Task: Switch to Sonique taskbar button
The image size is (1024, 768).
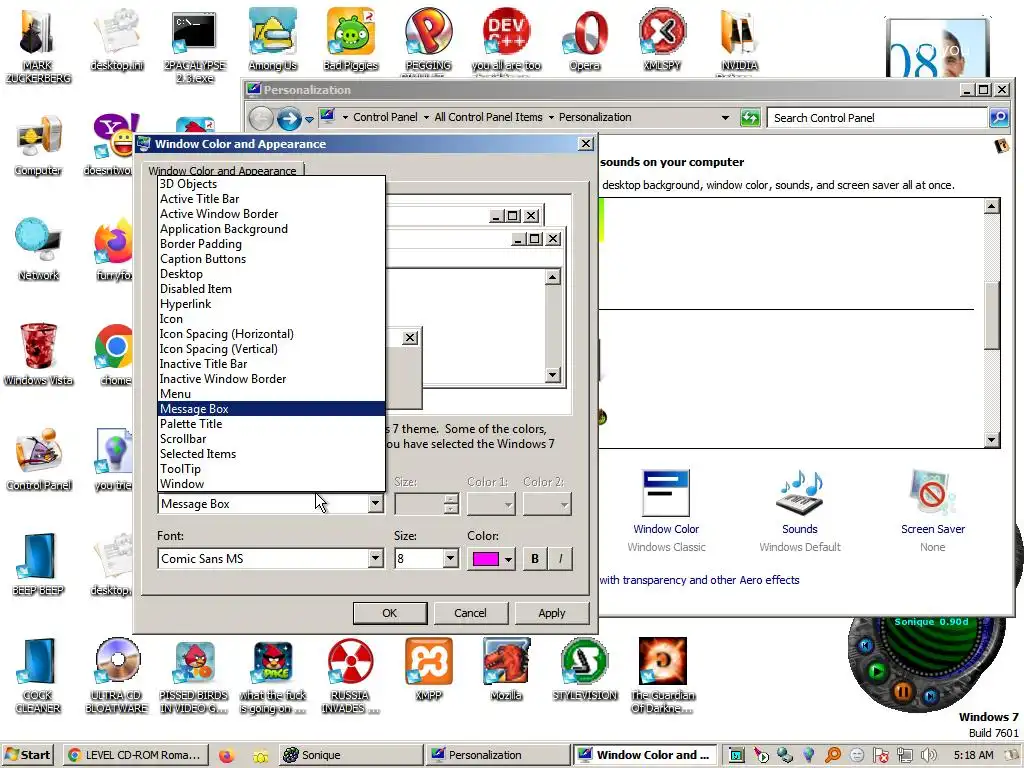Action: [x=351, y=755]
